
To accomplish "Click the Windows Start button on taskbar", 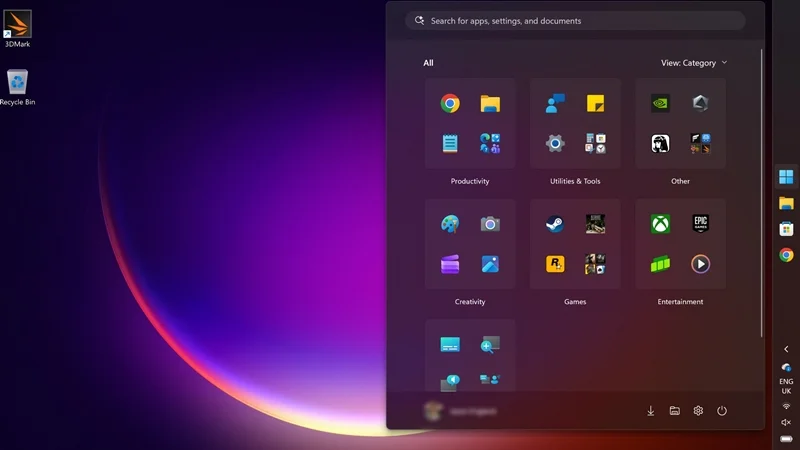I will click(x=786, y=177).
